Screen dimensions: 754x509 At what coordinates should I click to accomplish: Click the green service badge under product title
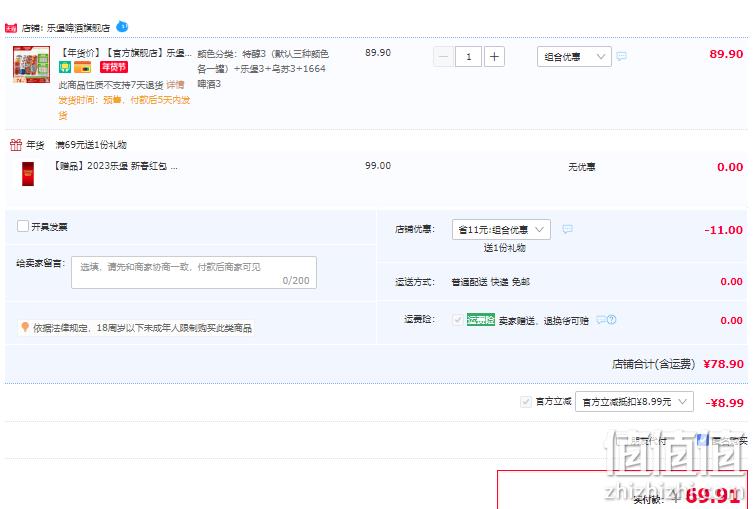coord(65,67)
